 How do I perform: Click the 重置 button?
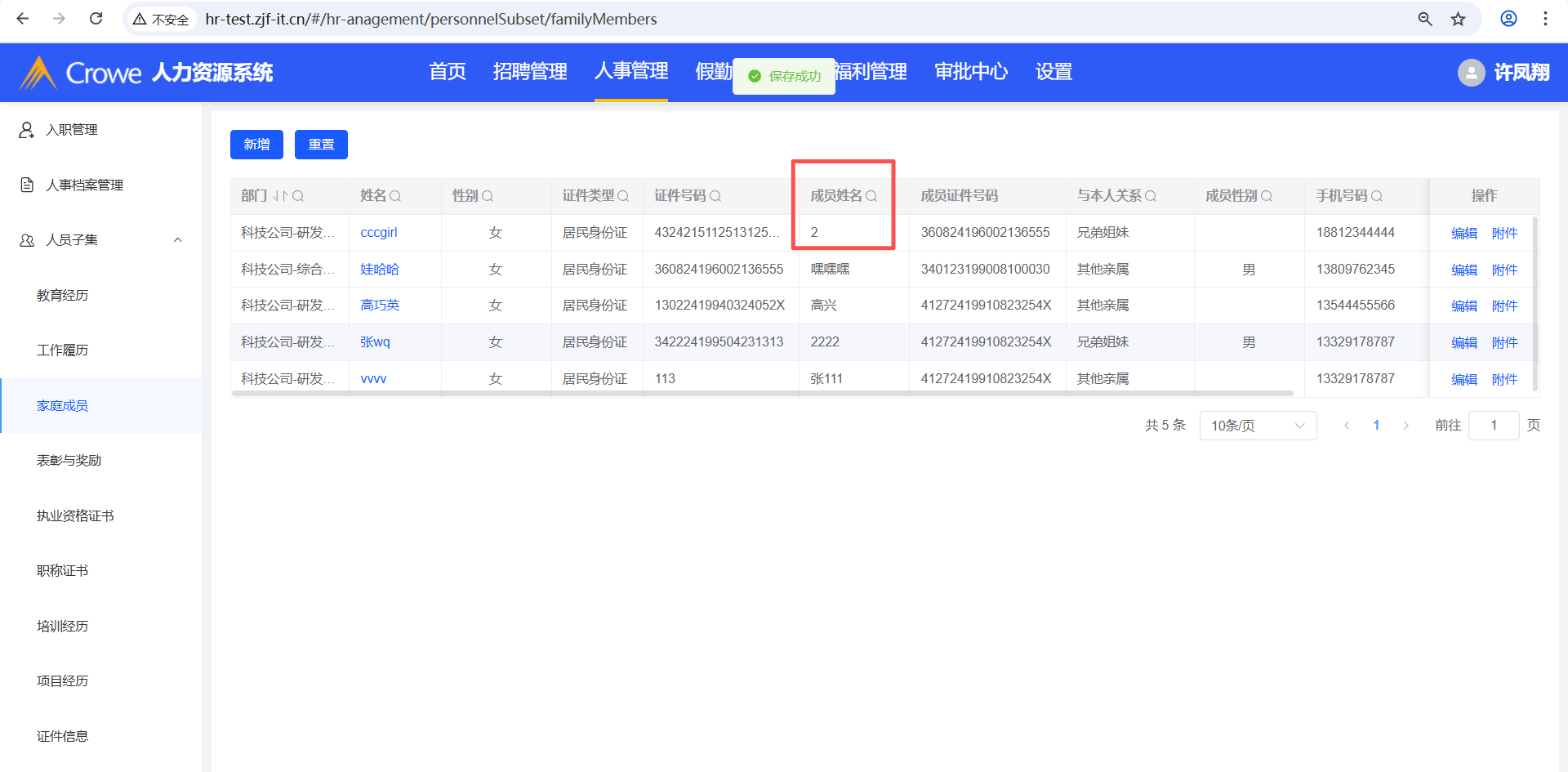pos(321,145)
